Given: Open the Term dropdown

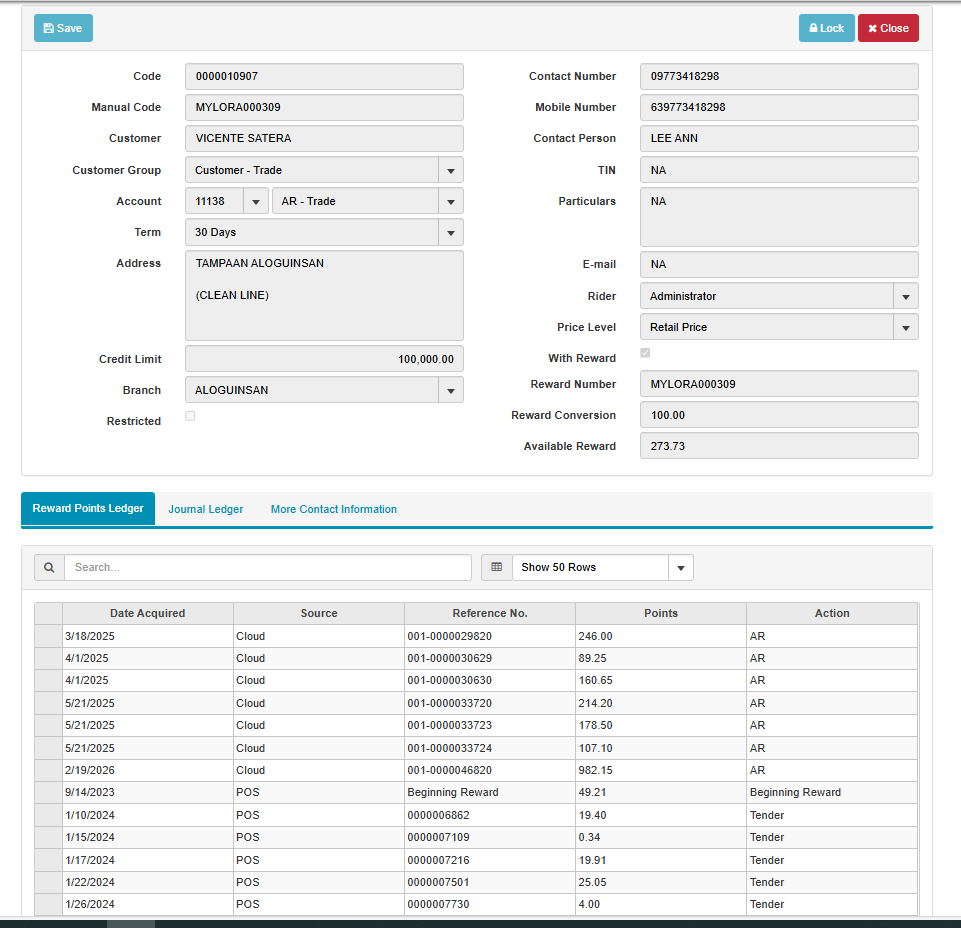Looking at the screenshot, I should pyautogui.click(x=450, y=232).
